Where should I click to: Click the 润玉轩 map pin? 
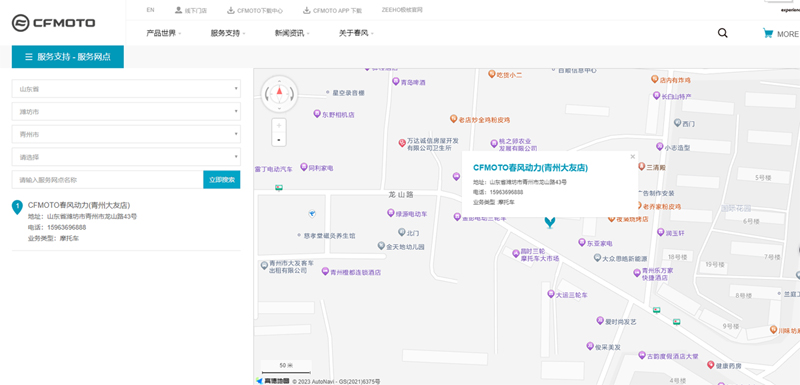[x=661, y=232]
